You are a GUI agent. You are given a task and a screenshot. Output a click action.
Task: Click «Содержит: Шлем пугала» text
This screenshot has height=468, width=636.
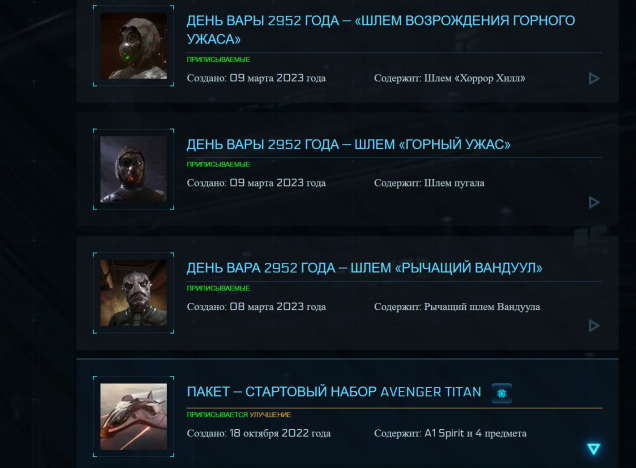pyautogui.click(x=429, y=183)
